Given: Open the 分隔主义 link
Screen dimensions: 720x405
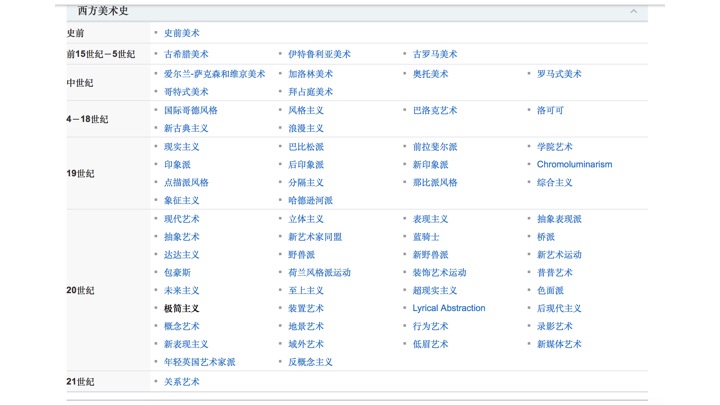Looking at the screenshot, I should (306, 182).
